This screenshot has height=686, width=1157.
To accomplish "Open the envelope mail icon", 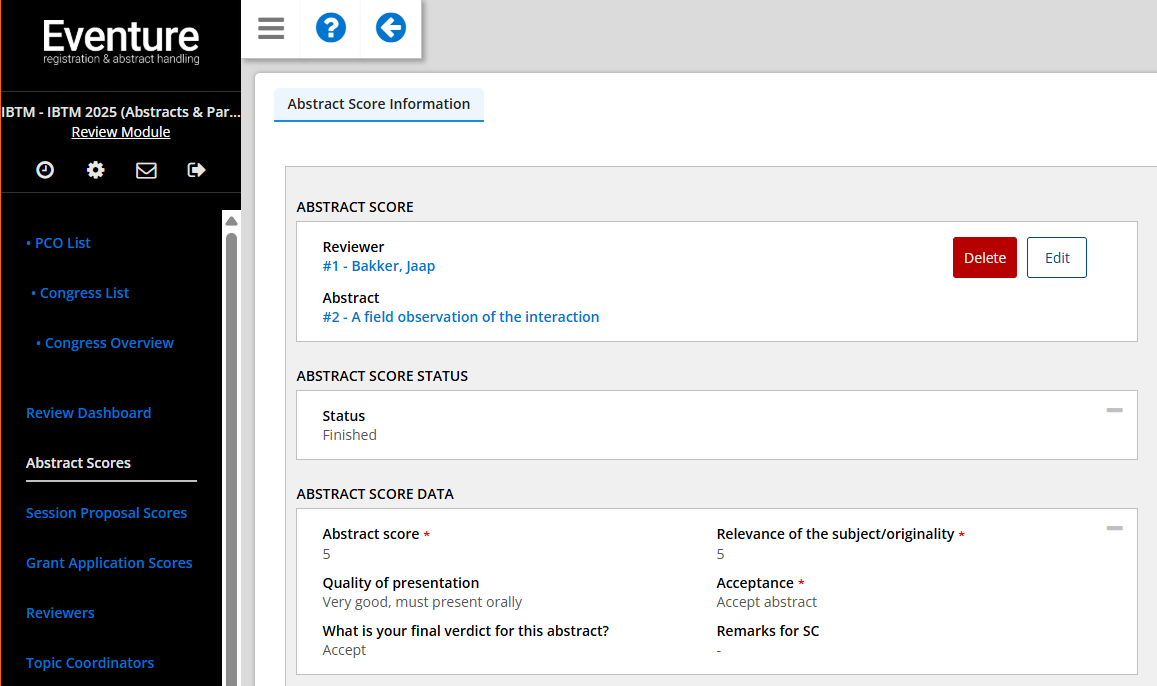I will click(x=146, y=170).
